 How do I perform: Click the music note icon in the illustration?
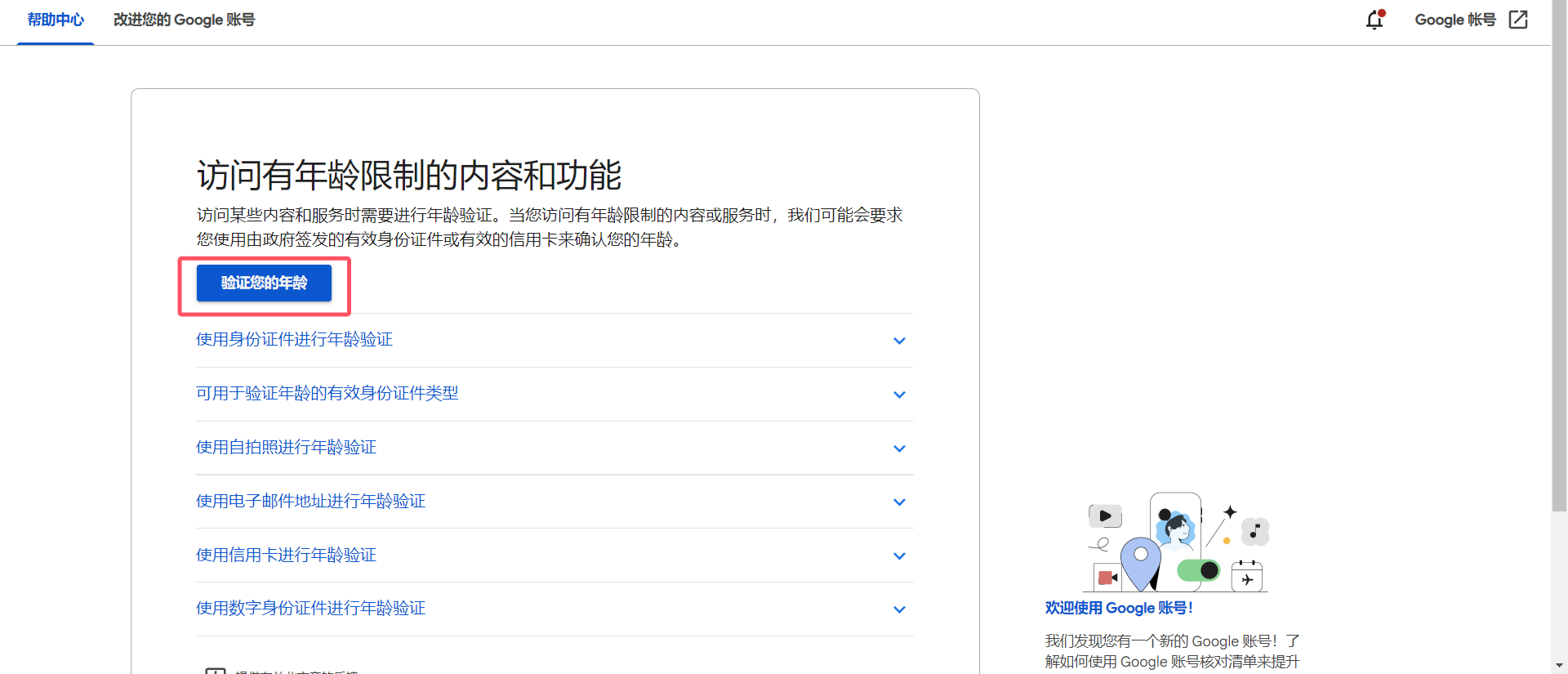(1255, 532)
